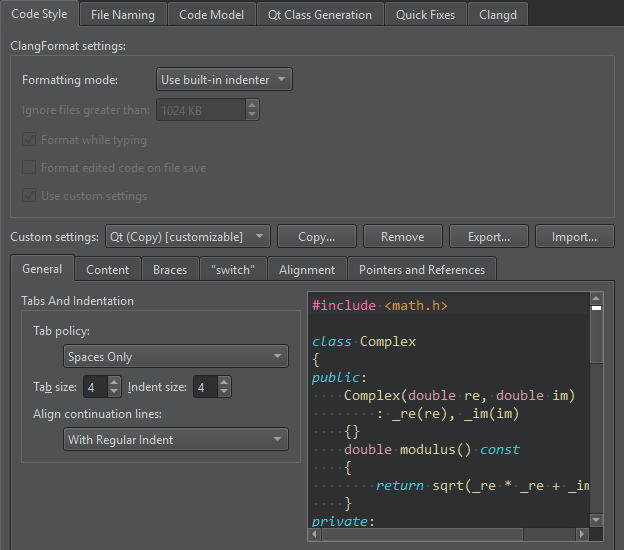This screenshot has height=550, width=624.
Task: Enable Format edited code on file save
Action: (29, 168)
